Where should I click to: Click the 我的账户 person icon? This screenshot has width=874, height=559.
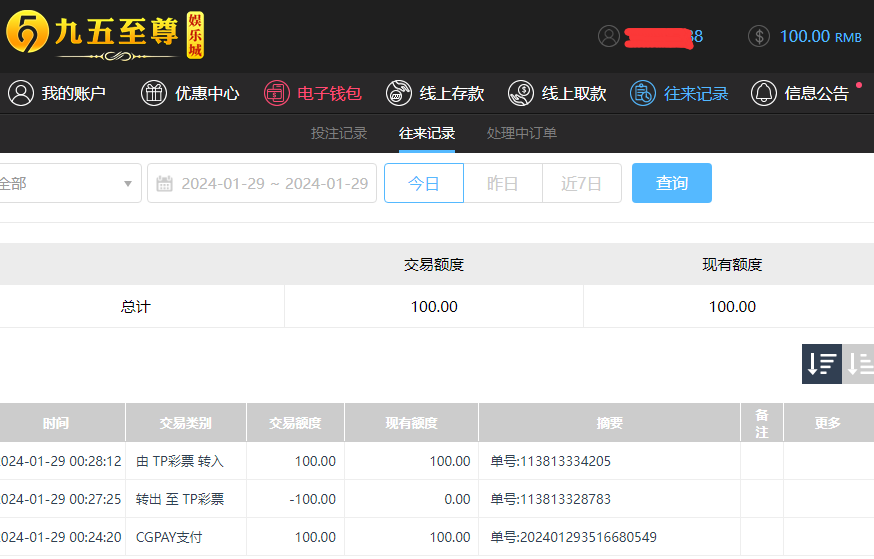tap(21, 93)
